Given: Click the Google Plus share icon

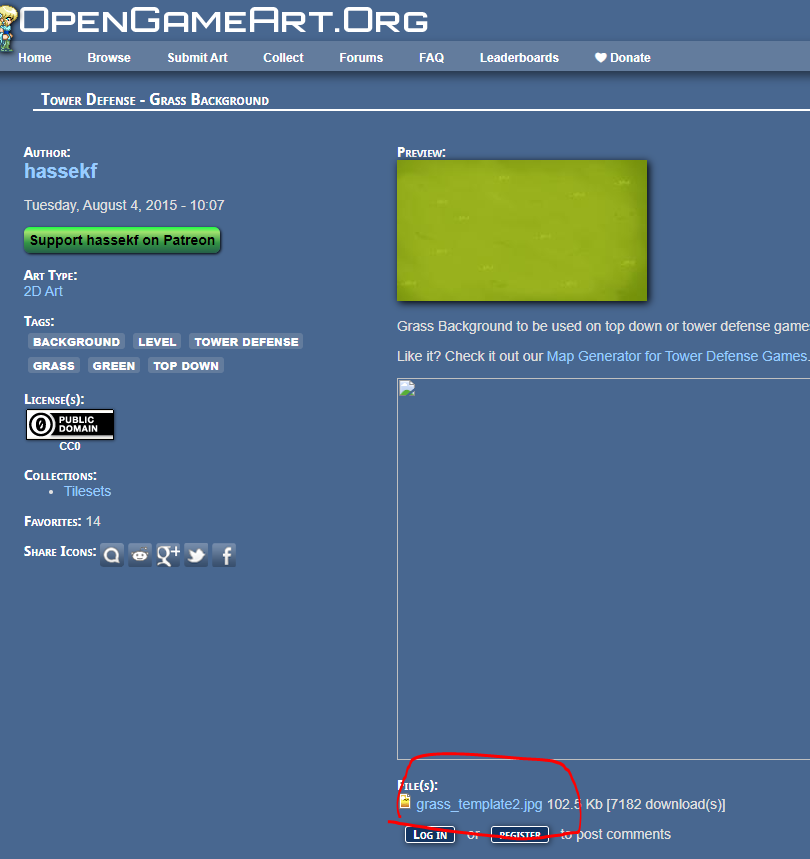Looking at the screenshot, I should [168, 555].
